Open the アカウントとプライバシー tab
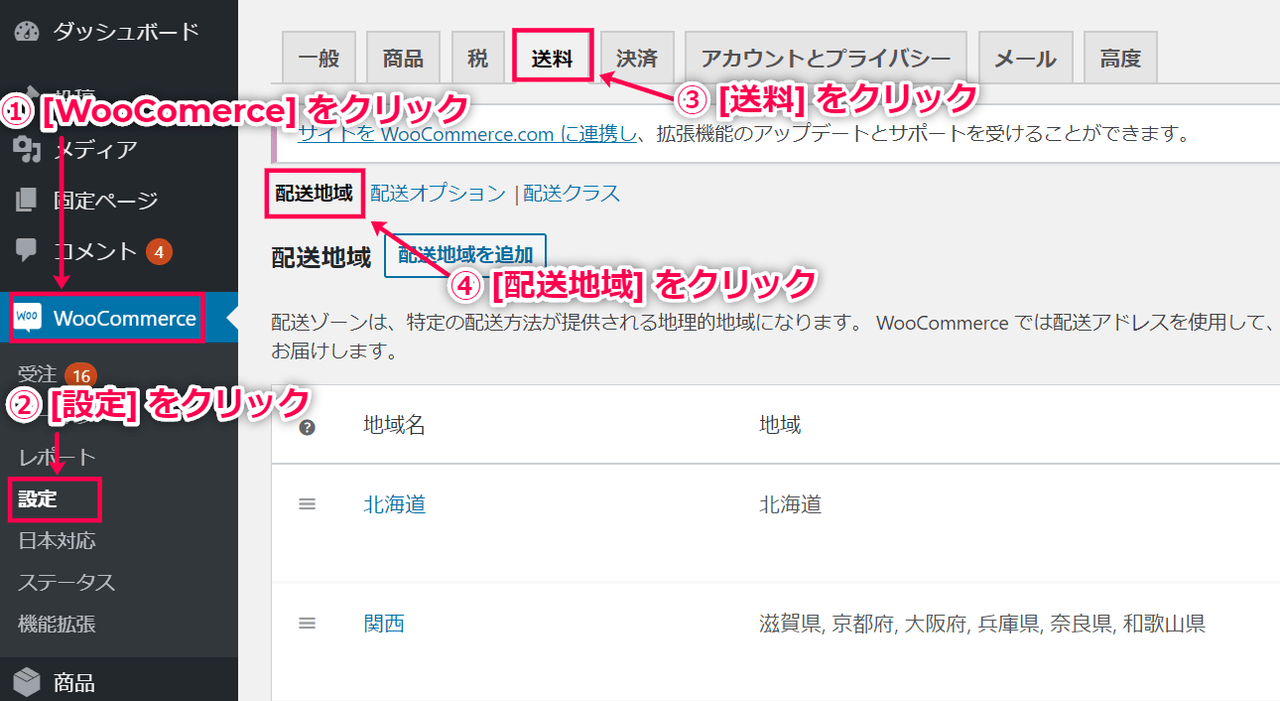The image size is (1280, 701). point(826,58)
